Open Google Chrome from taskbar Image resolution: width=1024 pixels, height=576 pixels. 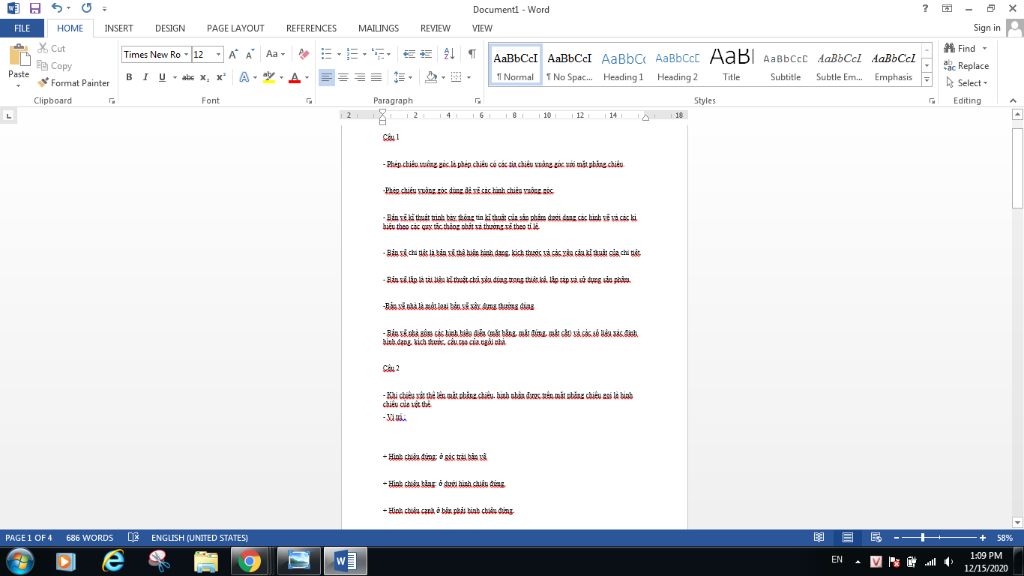tap(249, 561)
